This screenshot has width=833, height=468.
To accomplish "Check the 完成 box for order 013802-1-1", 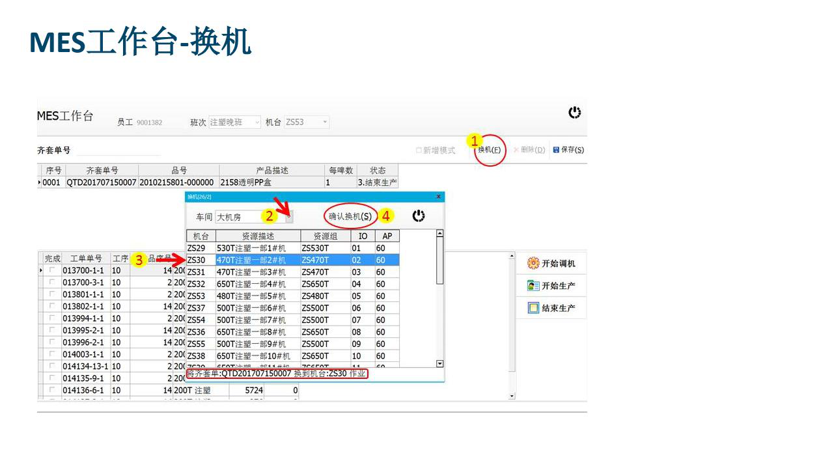I will [52, 307].
